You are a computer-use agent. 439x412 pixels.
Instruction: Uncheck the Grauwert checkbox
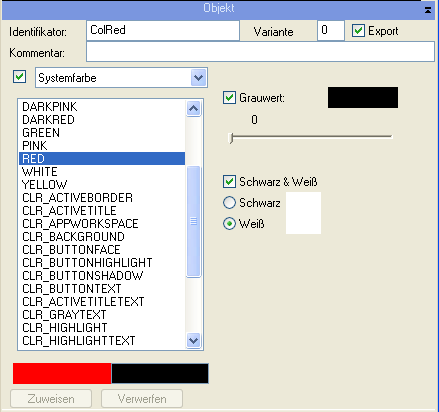click(x=229, y=98)
